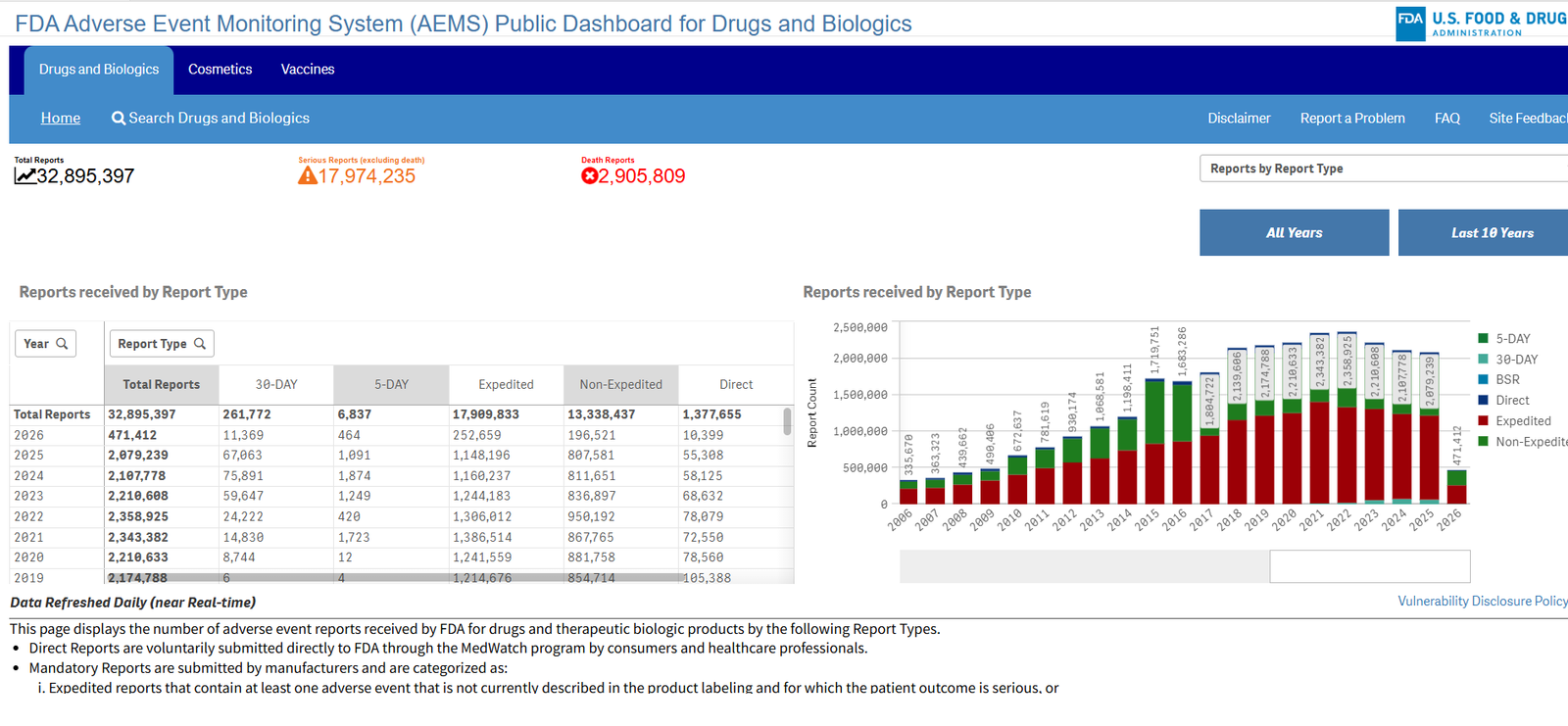Image resolution: width=1568 pixels, height=726 pixels.
Task: Switch to the Vaccines tab
Action: [308, 70]
